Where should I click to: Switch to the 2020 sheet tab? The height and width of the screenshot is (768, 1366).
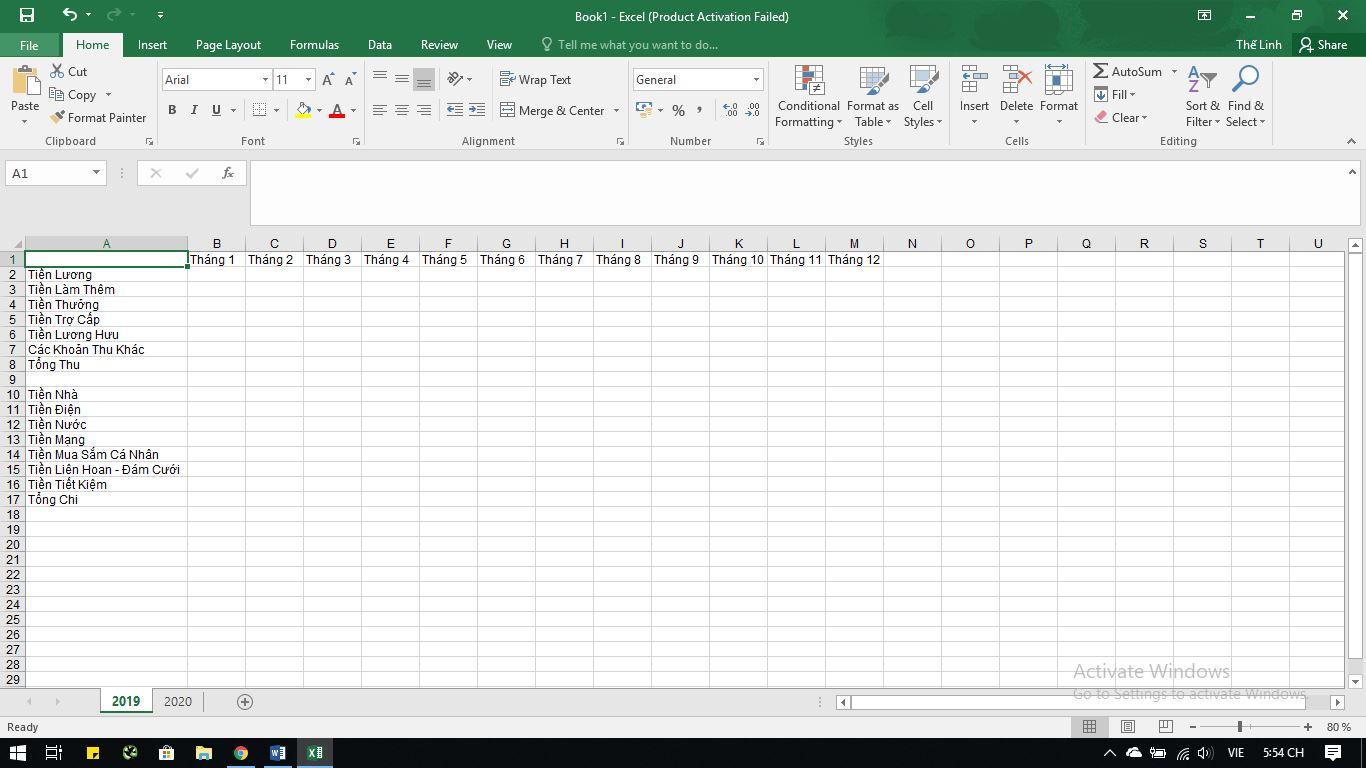(x=178, y=701)
